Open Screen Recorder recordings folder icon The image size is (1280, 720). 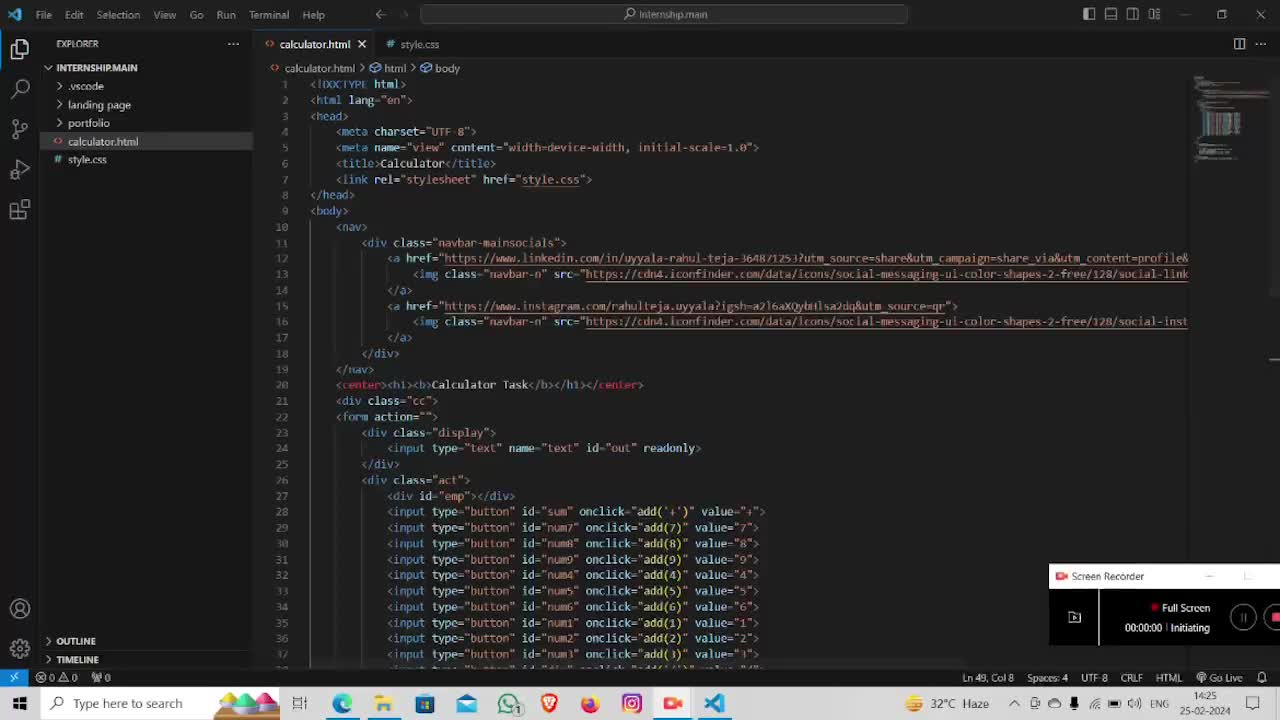click(x=1074, y=618)
